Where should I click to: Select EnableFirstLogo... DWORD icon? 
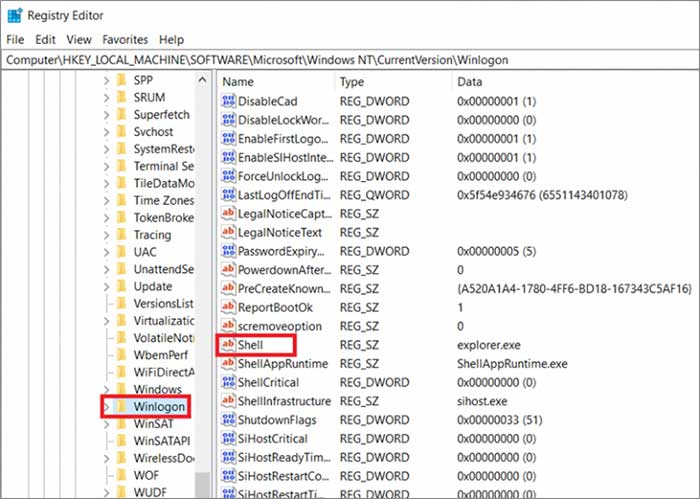tap(228, 138)
